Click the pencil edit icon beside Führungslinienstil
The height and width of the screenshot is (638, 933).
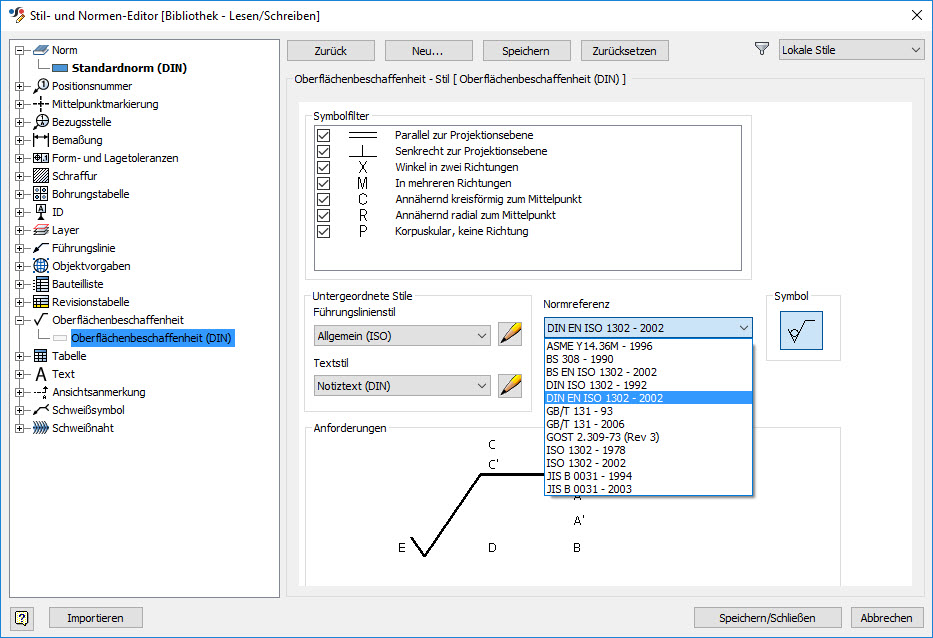pyautogui.click(x=510, y=334)
